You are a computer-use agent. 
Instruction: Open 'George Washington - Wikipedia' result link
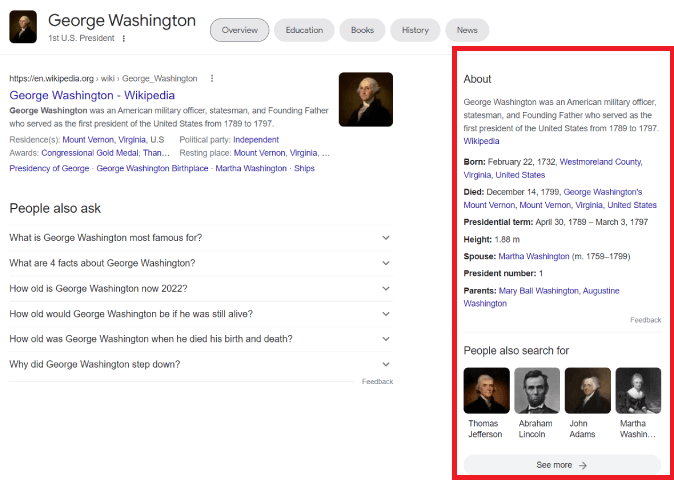(92, 95)
